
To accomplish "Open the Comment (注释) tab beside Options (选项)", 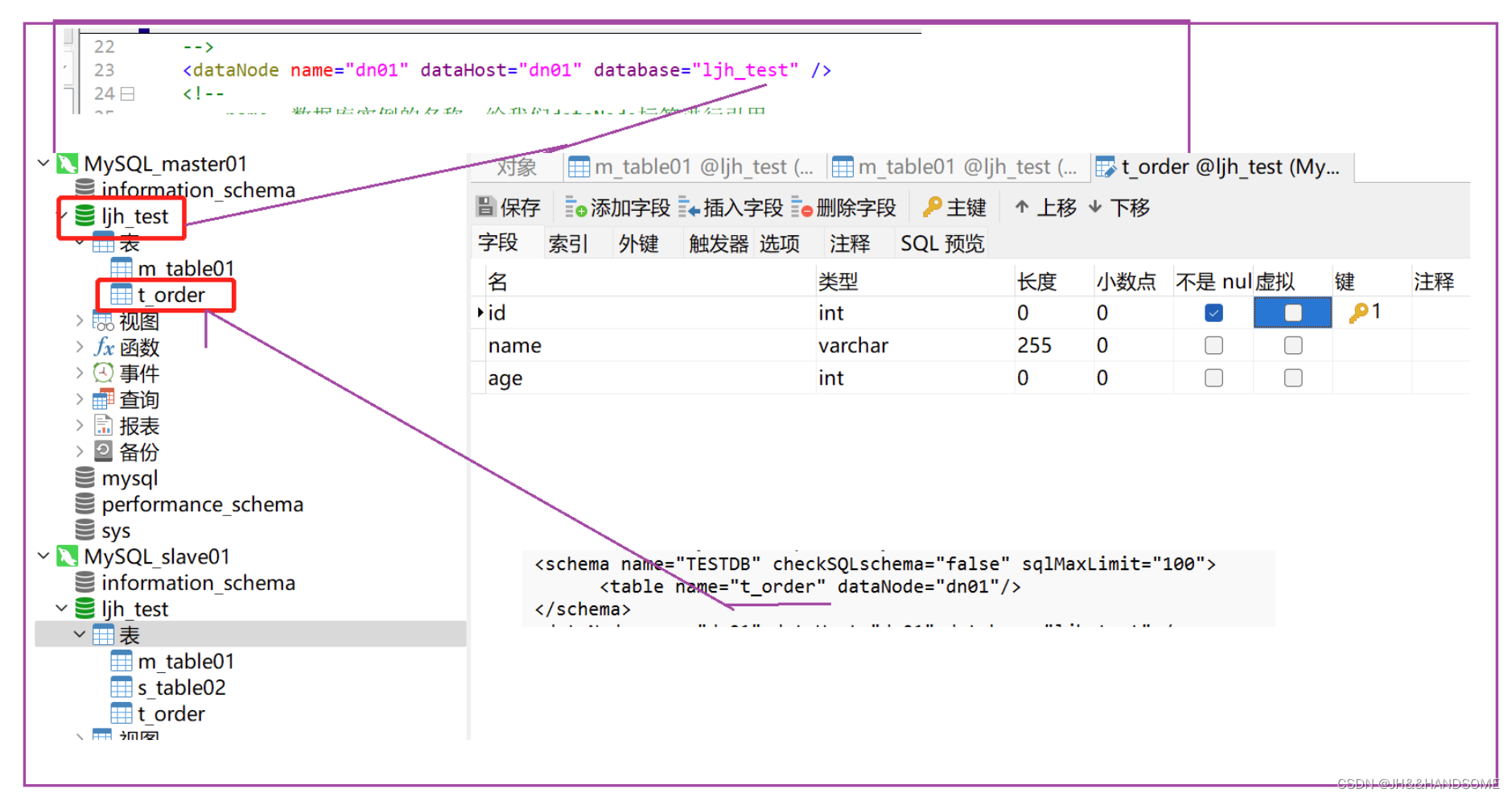I will (x=850, y=243).
